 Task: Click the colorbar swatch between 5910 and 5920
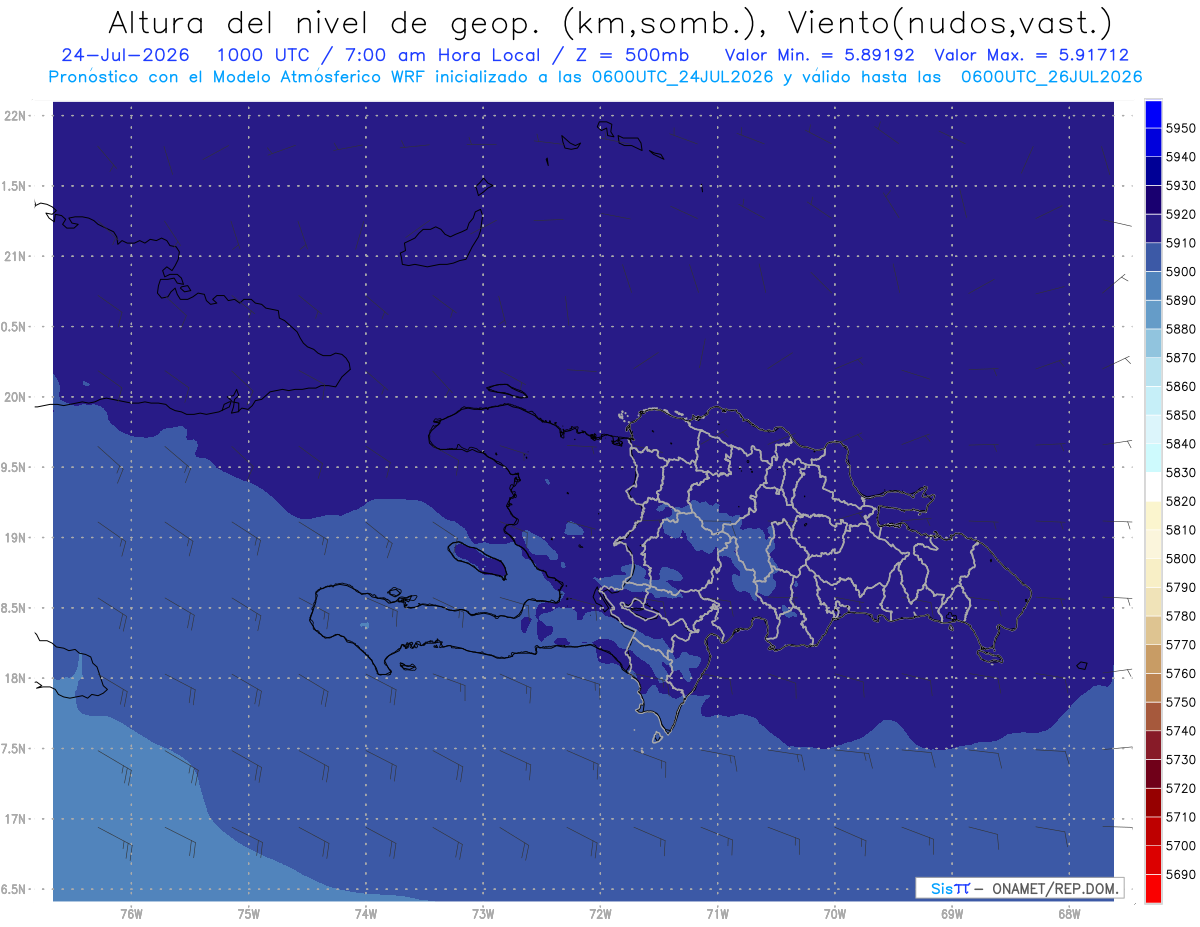click(x=1152, y=229)
